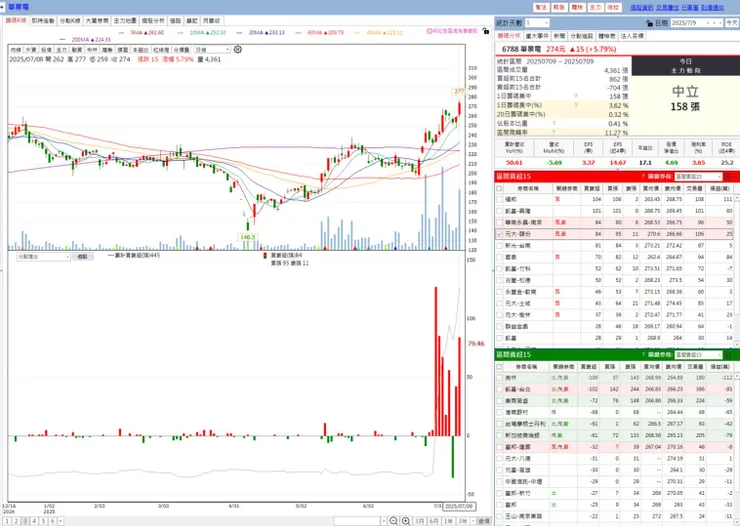
Task: Click the help icon beside 區間周轉率
Action: [554, 133]
